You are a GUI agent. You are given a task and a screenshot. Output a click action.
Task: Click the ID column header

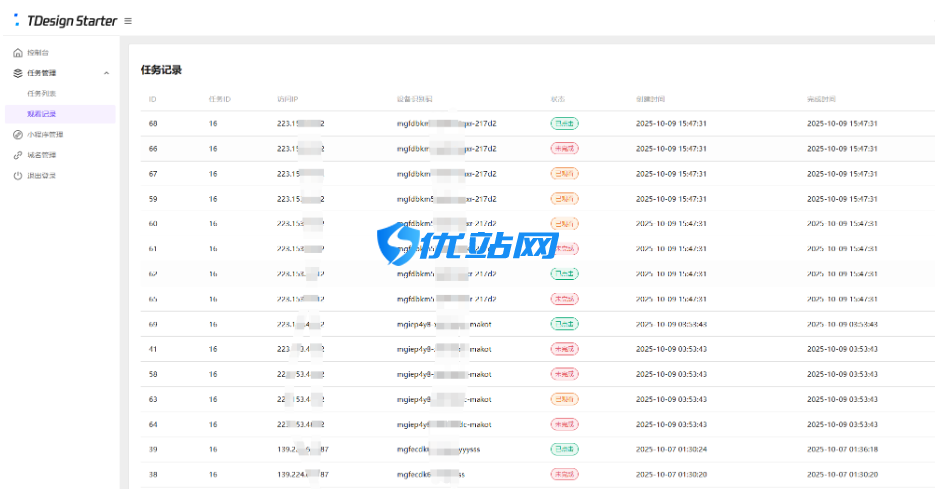pyautogui.click(x=153, y=99)
